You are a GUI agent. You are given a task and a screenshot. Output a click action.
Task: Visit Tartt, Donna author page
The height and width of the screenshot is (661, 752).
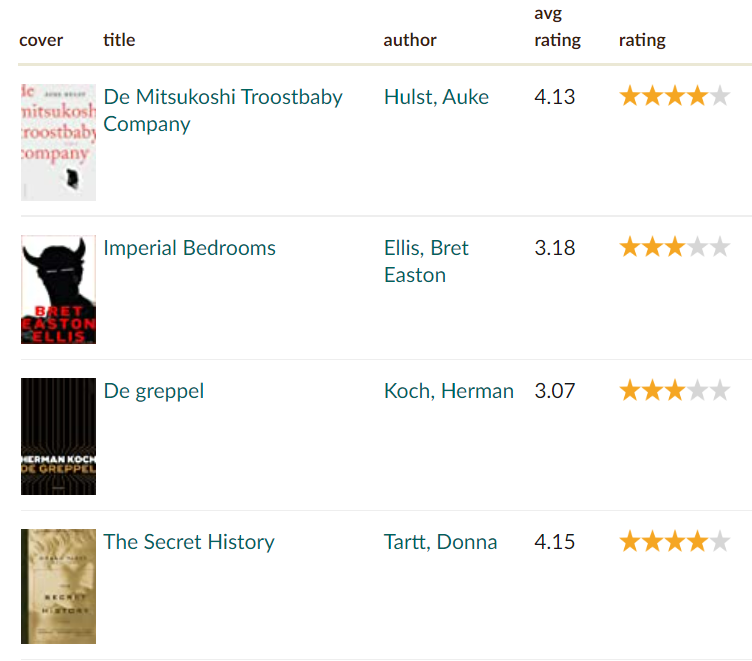click(440, 542)
